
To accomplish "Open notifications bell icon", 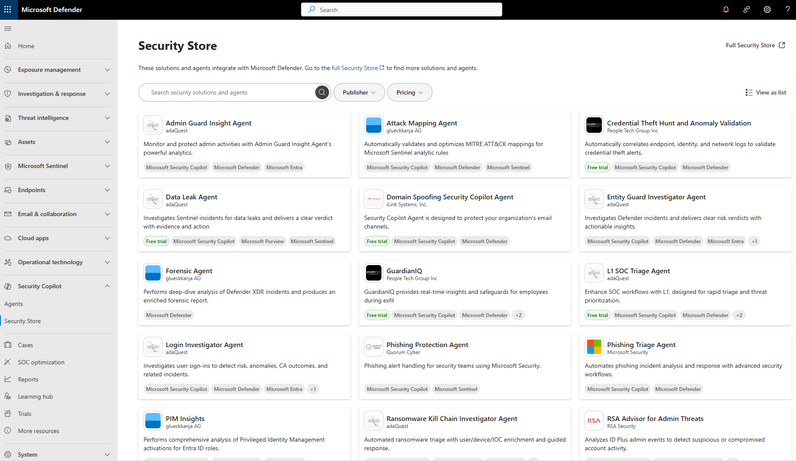I will tap(726, 9).
